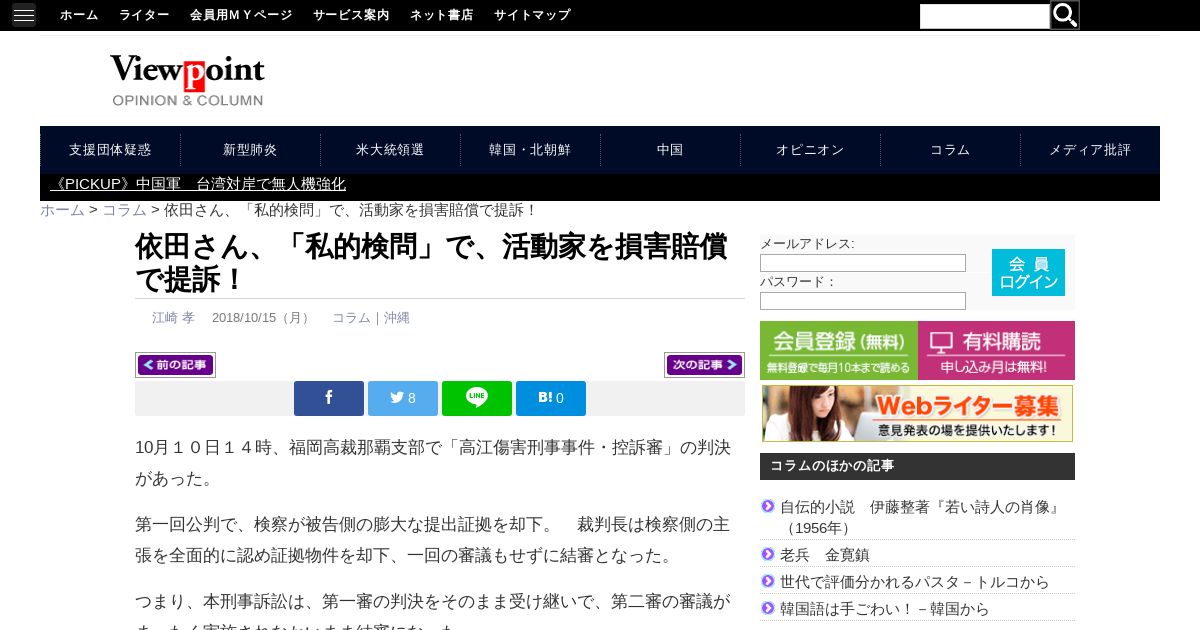The height and width of the screenshot is (630, 1200).
Task: Open author 江崎 孝 link
Action: click(x=173, y=318)
